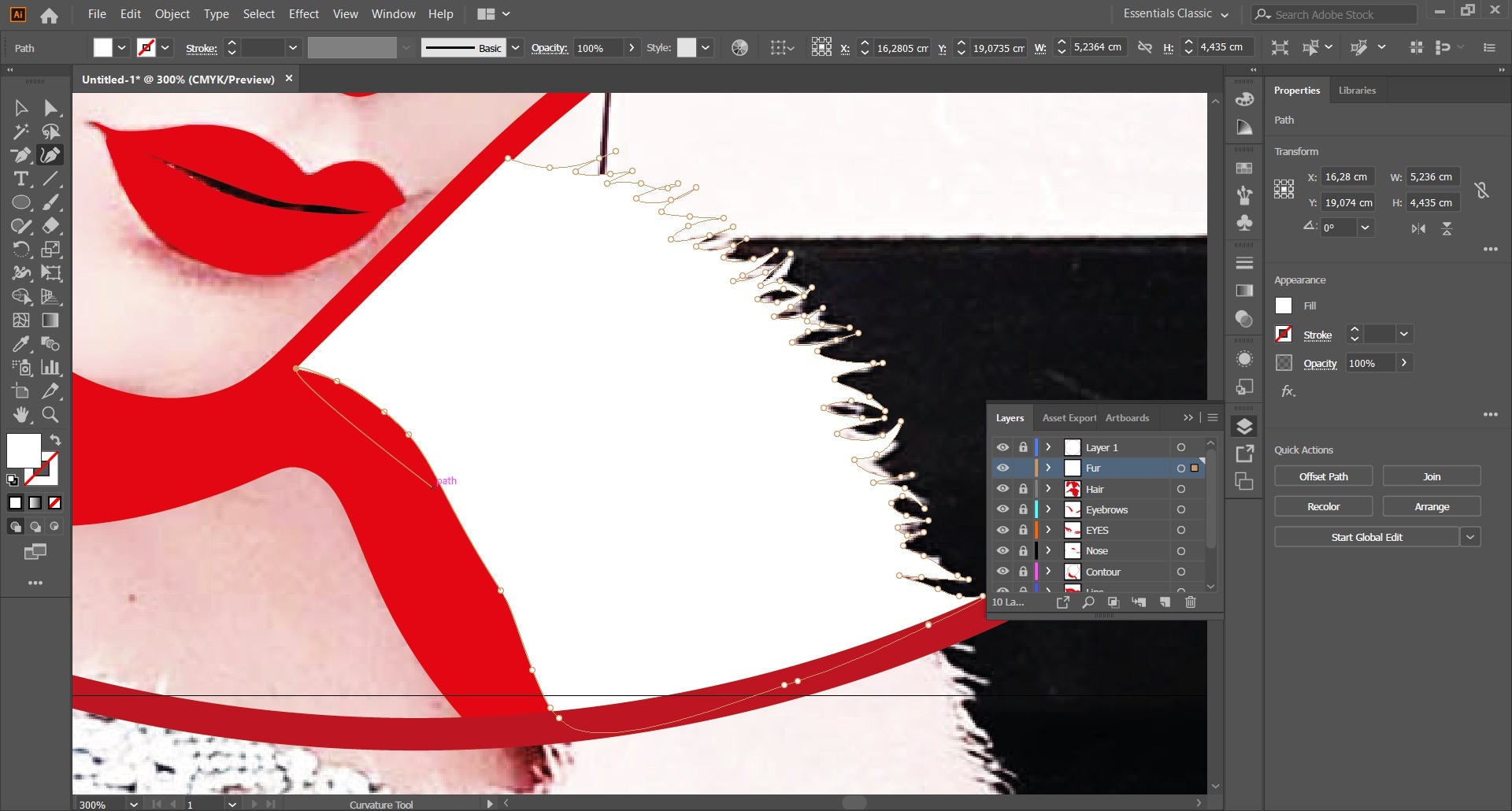
Task: Open the Start Global Edit options dropdown
Action: [x=1470, y=537]
